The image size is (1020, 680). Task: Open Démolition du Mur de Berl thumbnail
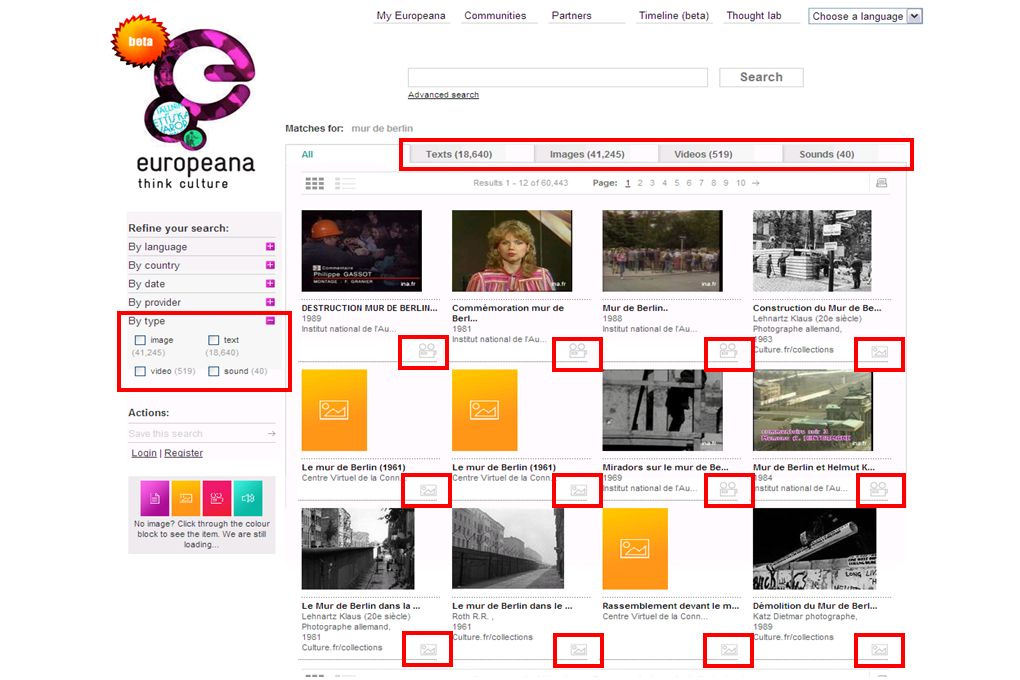click(x=814, y=549)
